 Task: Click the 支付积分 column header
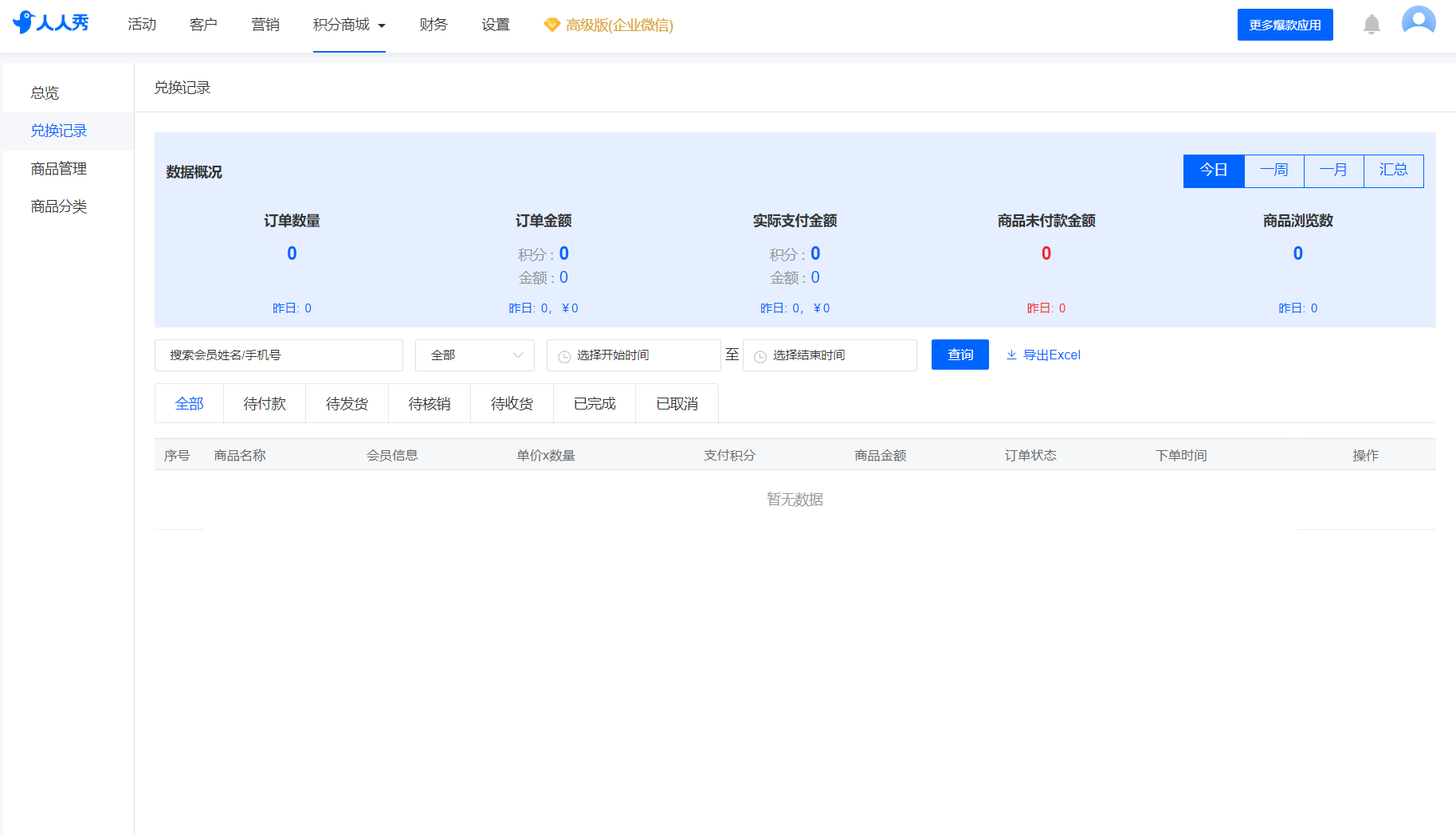click(729, 456)
